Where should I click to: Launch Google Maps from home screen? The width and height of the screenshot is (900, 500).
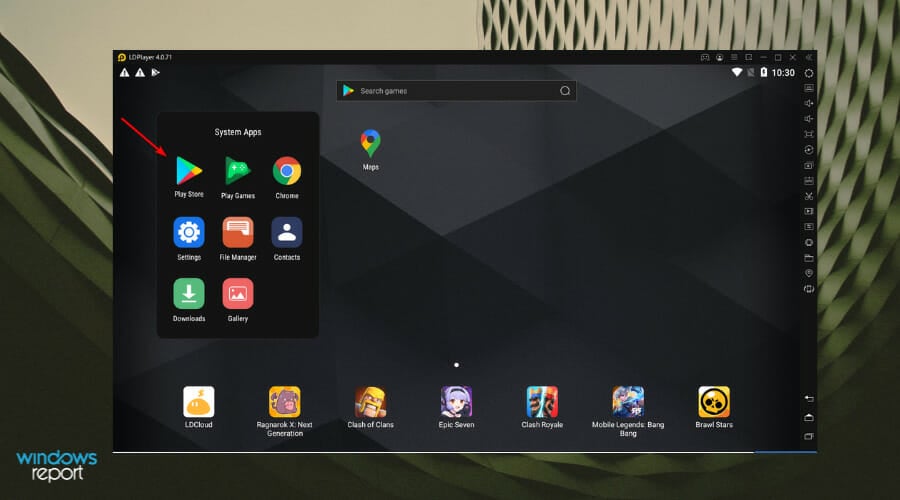370,144
